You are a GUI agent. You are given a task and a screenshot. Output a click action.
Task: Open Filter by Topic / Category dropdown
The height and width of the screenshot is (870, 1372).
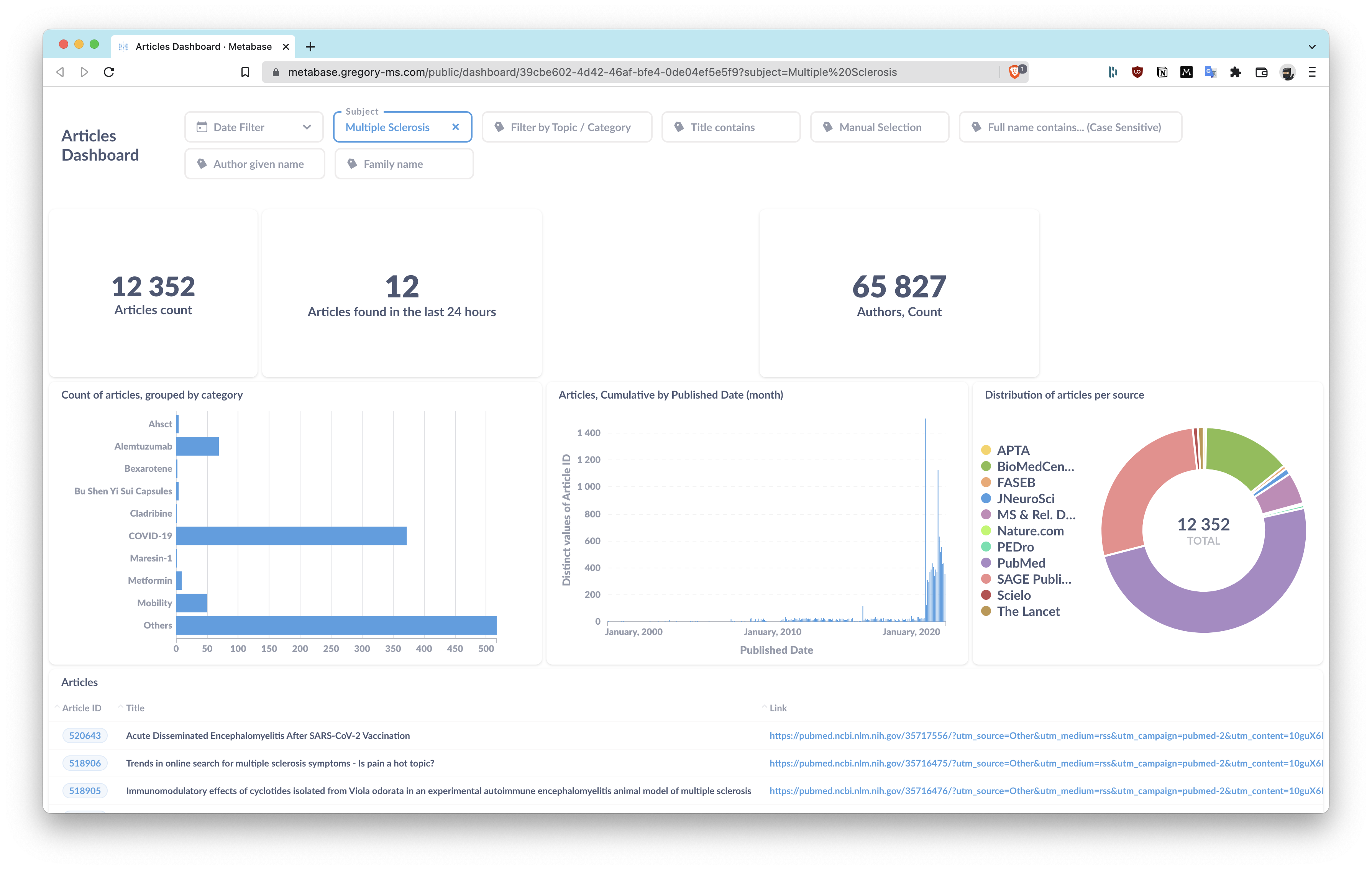click(x=567, y=127)
